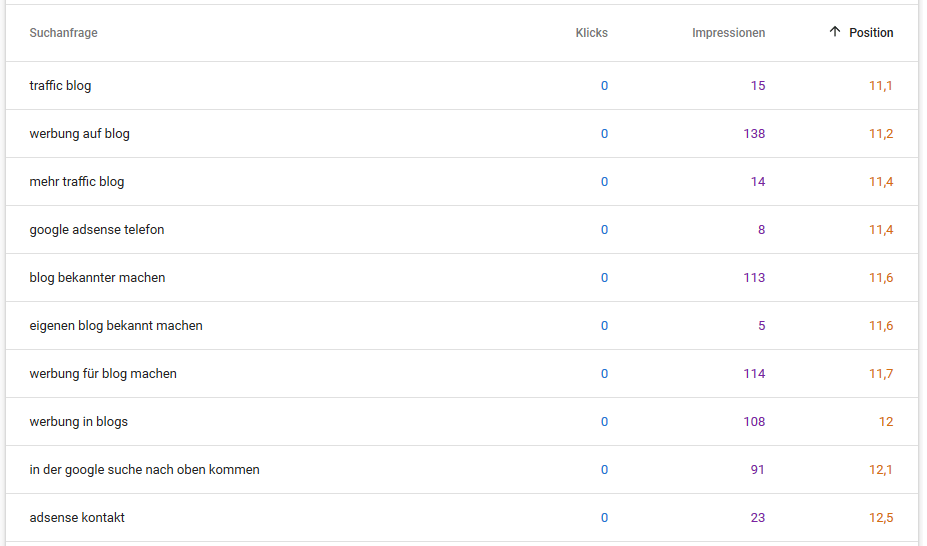Sort table by Klicks column header
Image resolution: width=927 pixels, height=546 pixels.
[x=591, y=33]
